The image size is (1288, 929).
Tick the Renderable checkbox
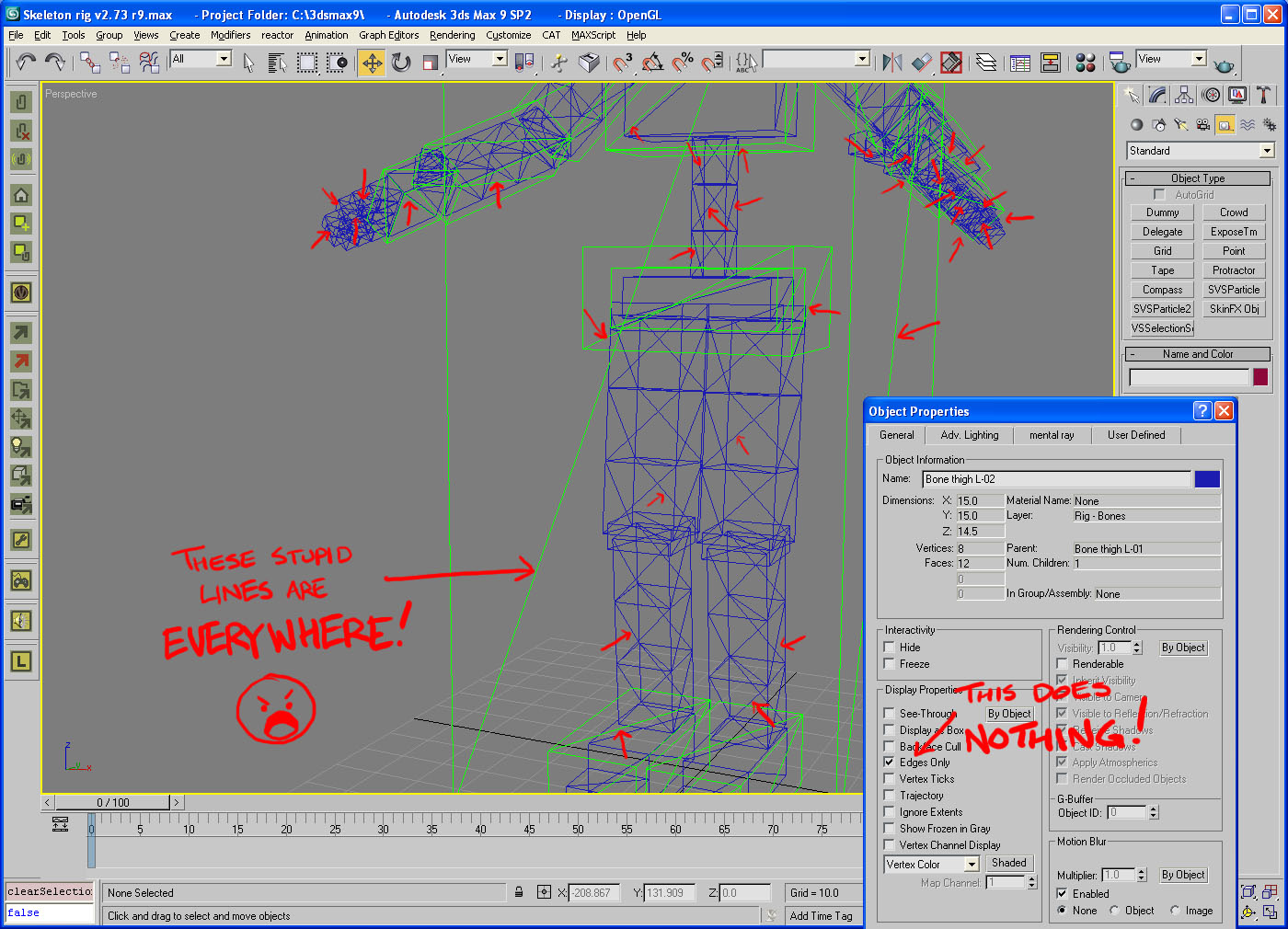pos(1062,663)
